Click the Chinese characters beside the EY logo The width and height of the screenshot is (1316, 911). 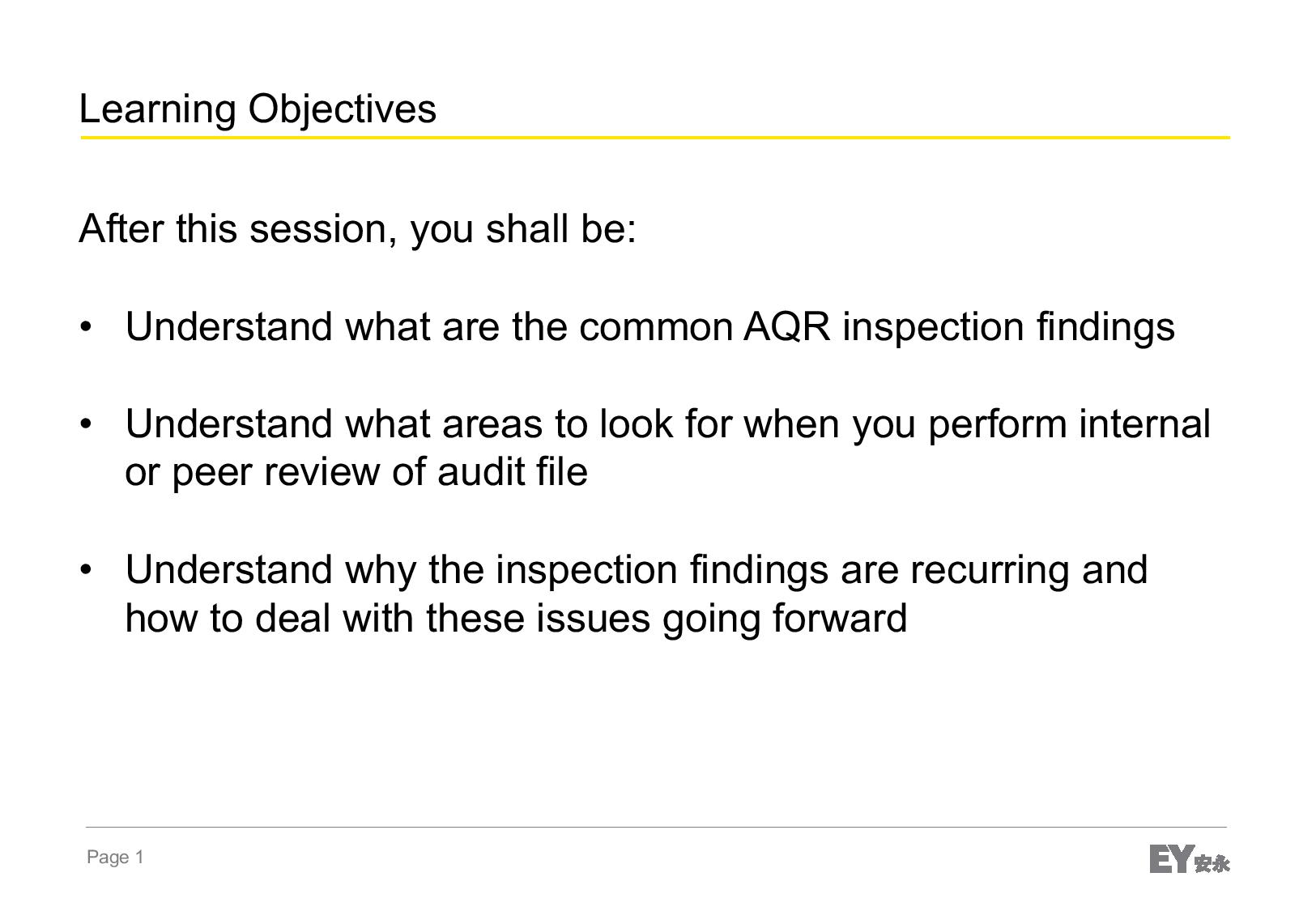point(1212,863)
